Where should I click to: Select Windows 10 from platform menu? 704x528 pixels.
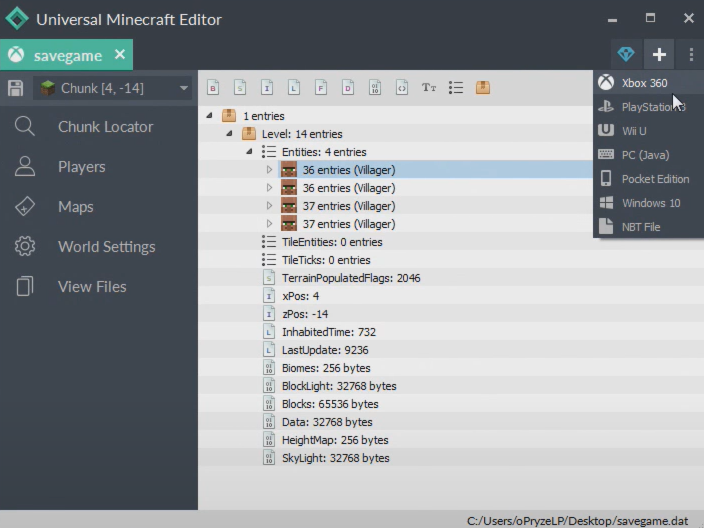[648, 203]
